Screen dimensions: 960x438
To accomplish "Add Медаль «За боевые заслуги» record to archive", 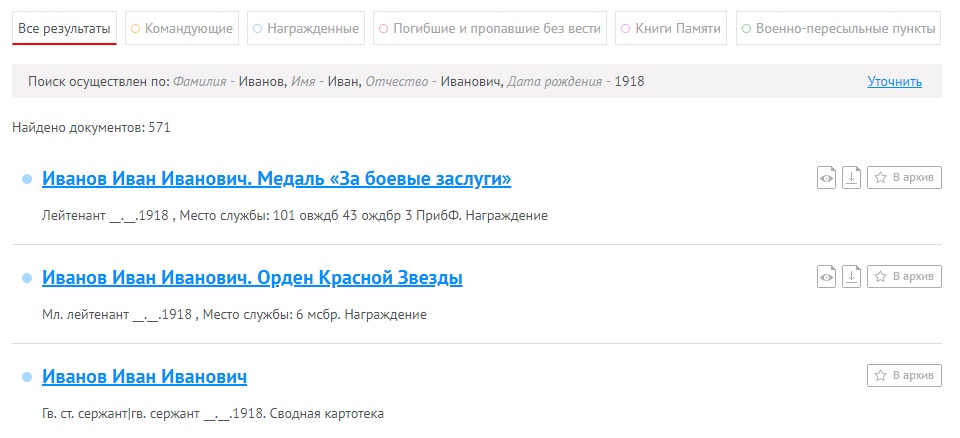I will 904,178.
